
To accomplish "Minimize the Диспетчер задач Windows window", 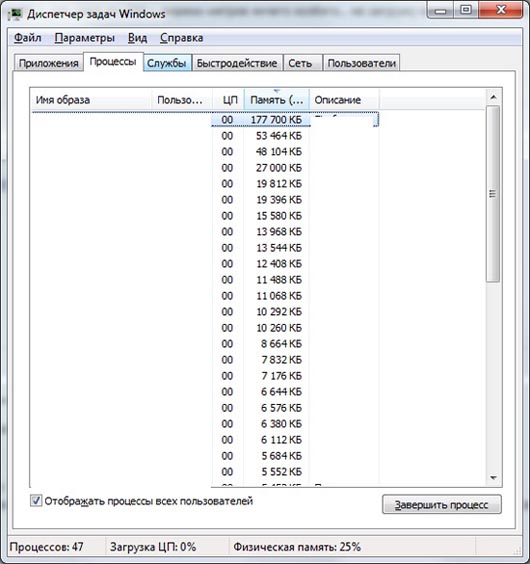I will pyautogui.click(x=440, y=10).
